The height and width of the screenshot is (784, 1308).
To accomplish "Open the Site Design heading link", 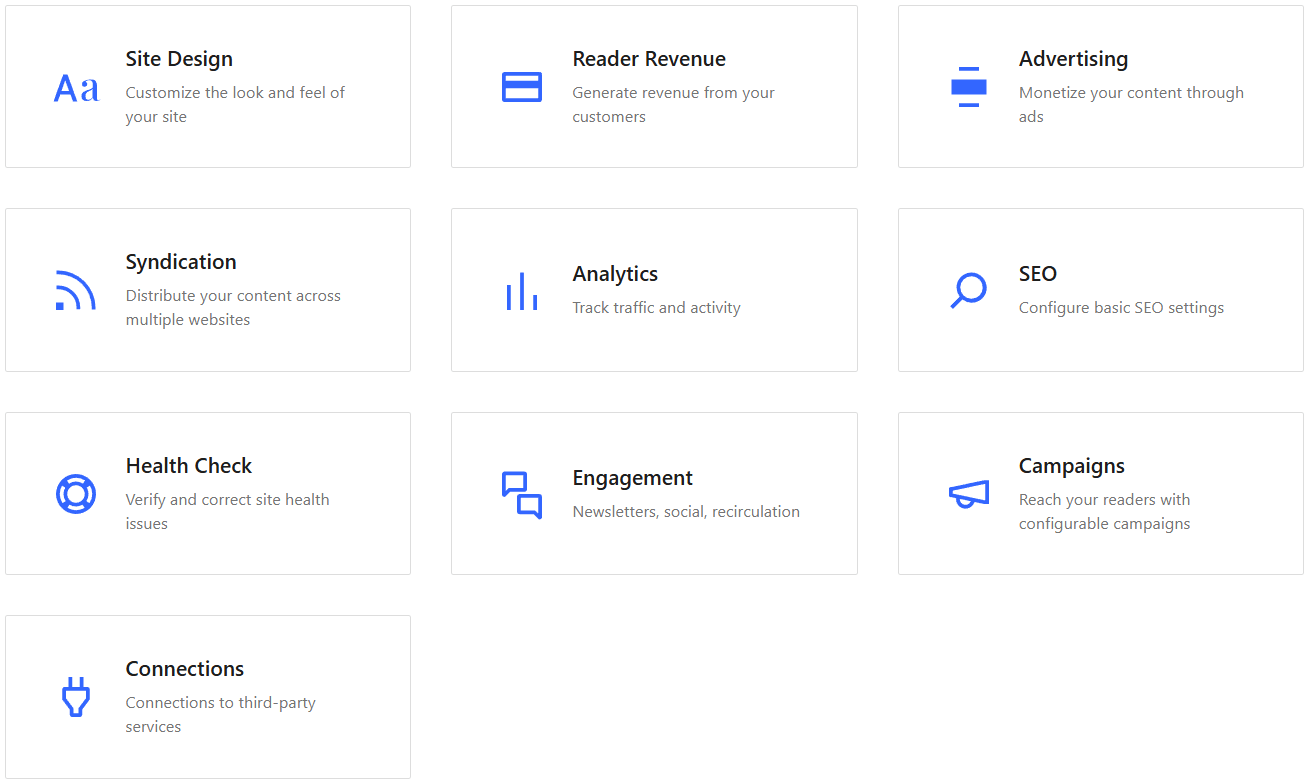I will click(x=179, y=59).
